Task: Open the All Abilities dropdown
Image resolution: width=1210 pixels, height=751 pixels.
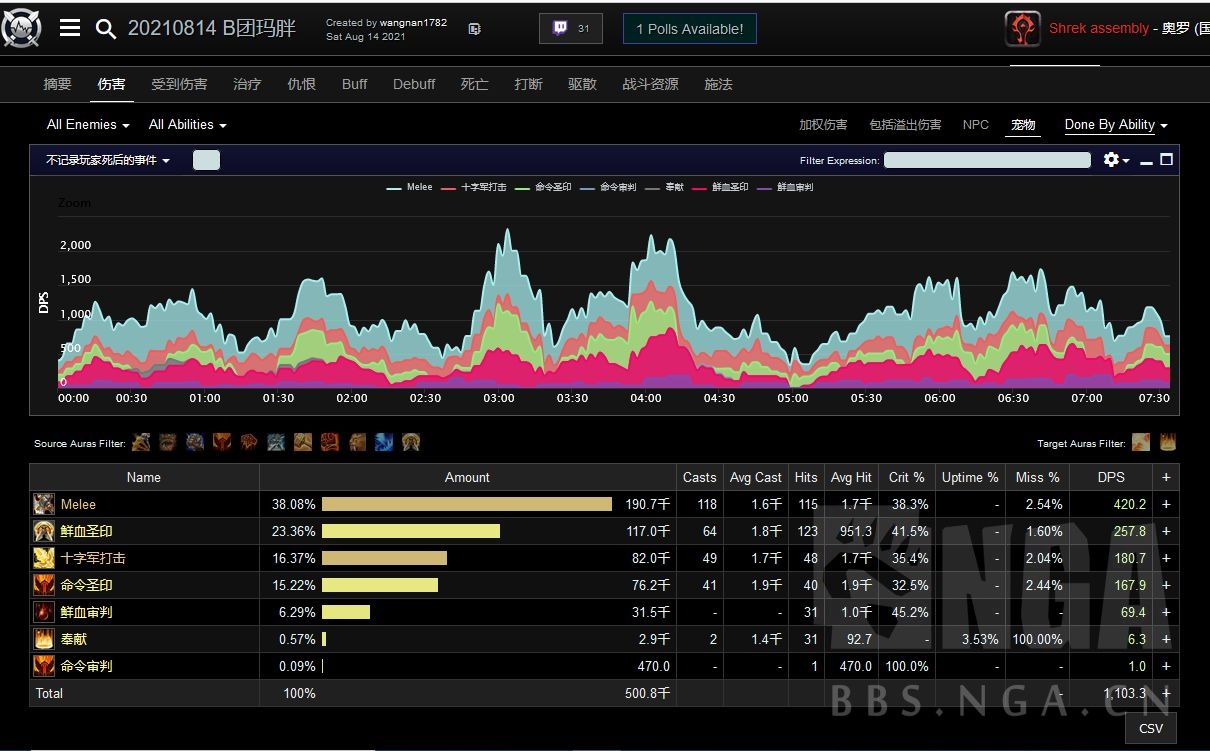Action: click(x=187, y=125)
